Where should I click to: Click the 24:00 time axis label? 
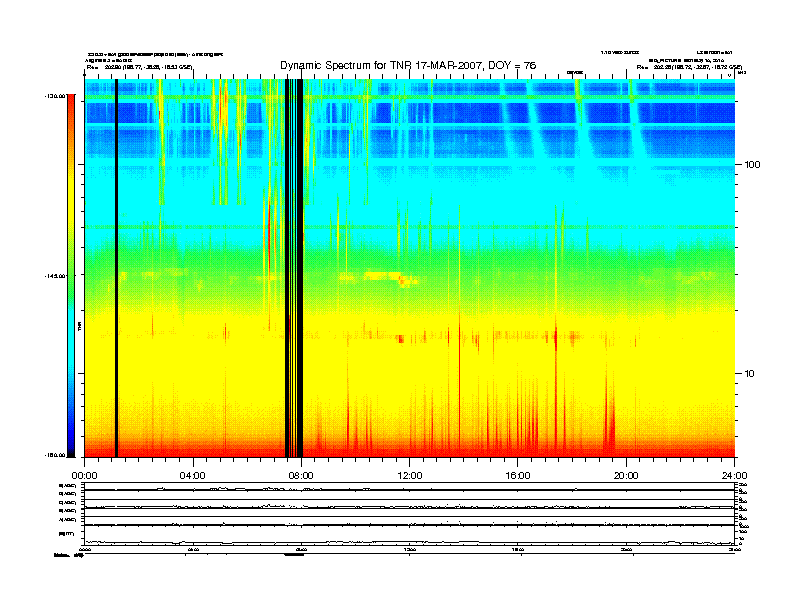[x=734, y=476]
